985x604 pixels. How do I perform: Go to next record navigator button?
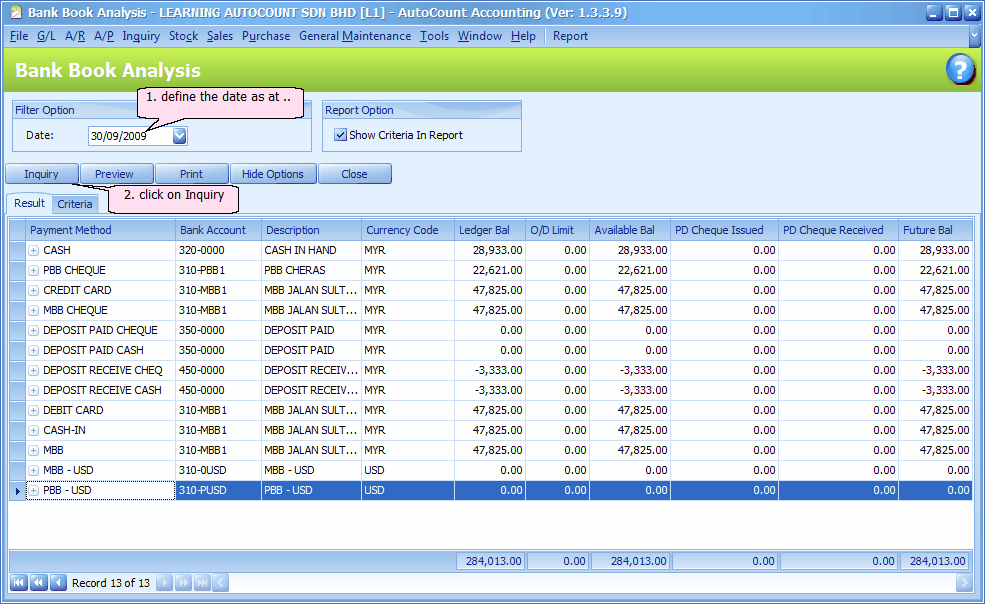coord(163,583)
